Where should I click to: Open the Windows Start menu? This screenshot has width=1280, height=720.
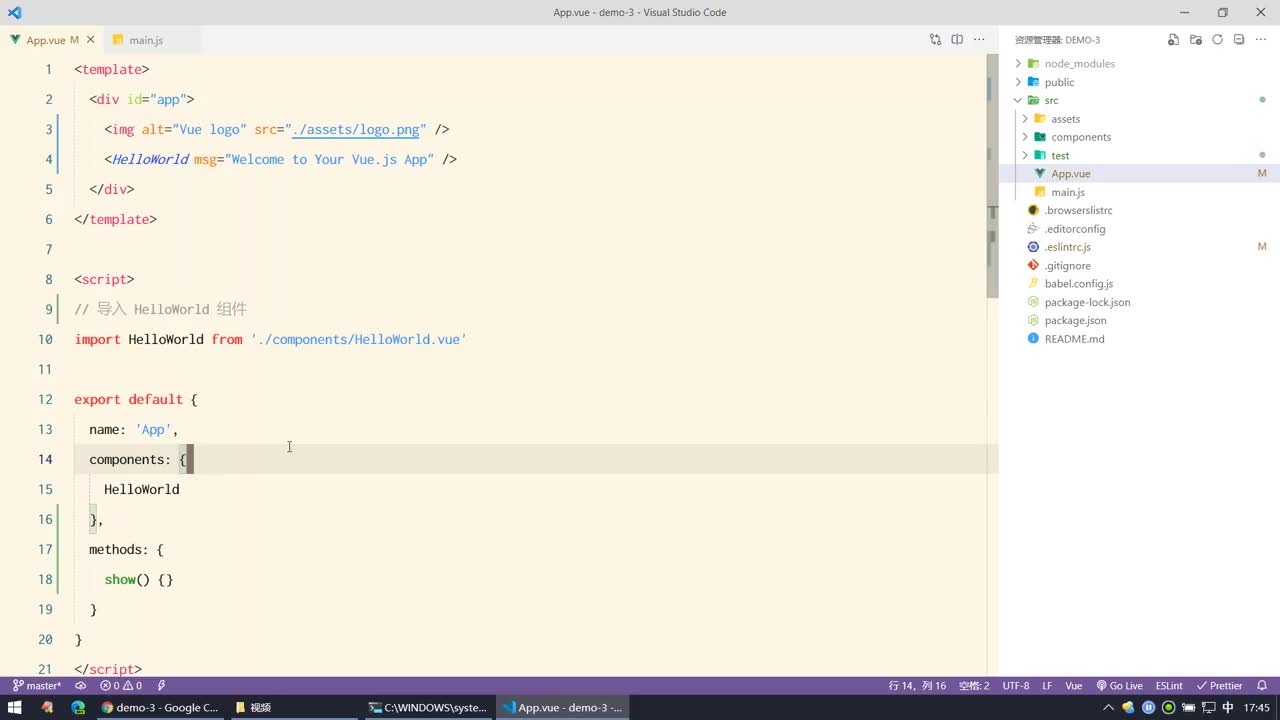pos(14,707)
